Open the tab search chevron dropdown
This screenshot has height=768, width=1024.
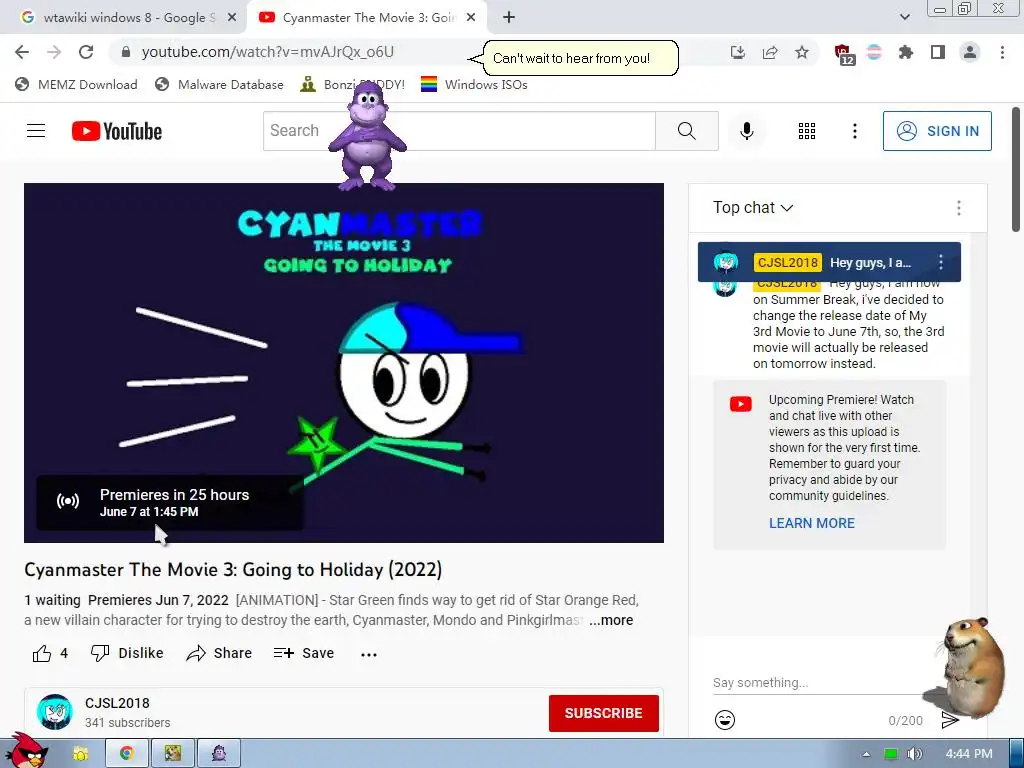905,17
